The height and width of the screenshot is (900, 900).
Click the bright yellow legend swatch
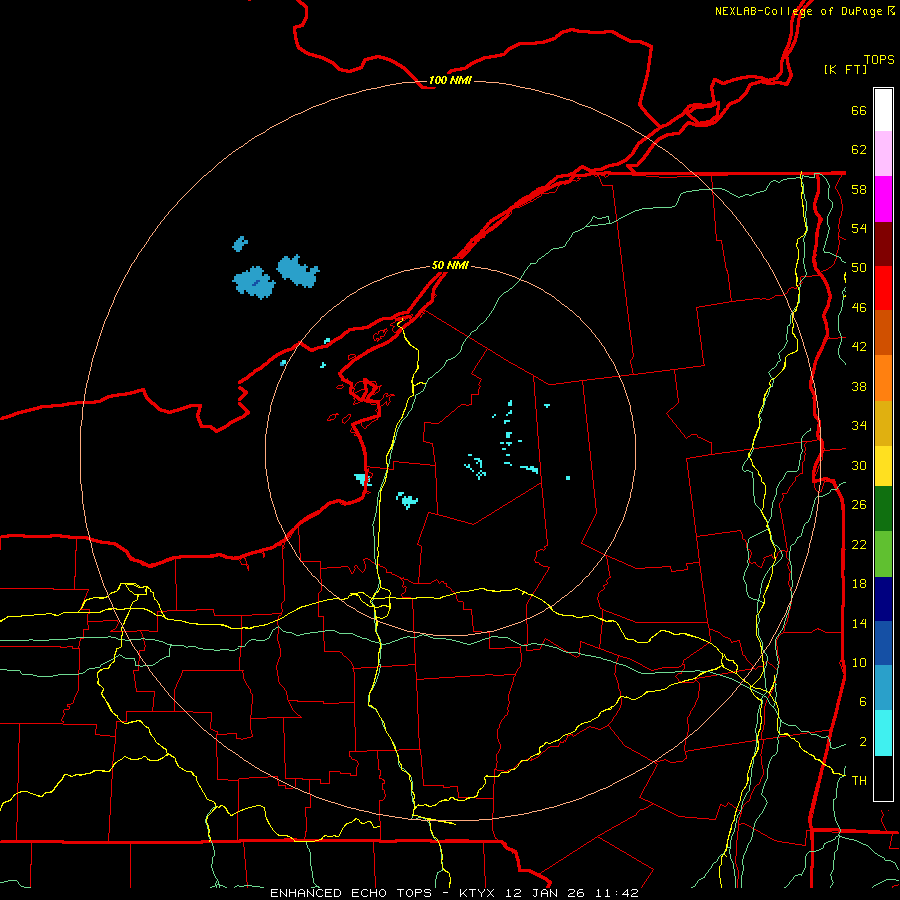pyautogui.click(x=883, y=466)
